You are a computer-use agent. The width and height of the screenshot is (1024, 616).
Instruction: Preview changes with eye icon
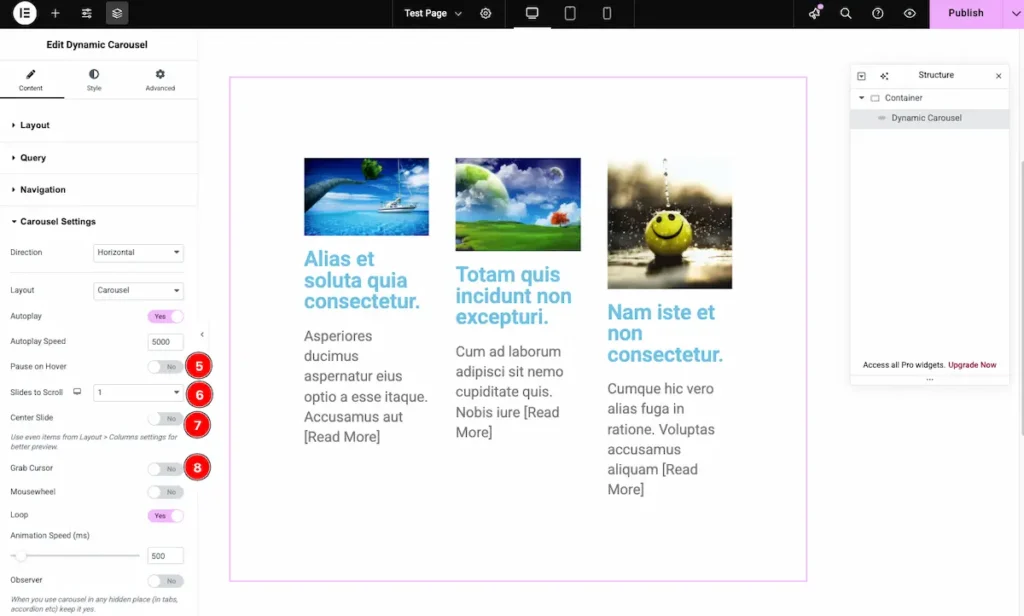(x=909, y=13)
